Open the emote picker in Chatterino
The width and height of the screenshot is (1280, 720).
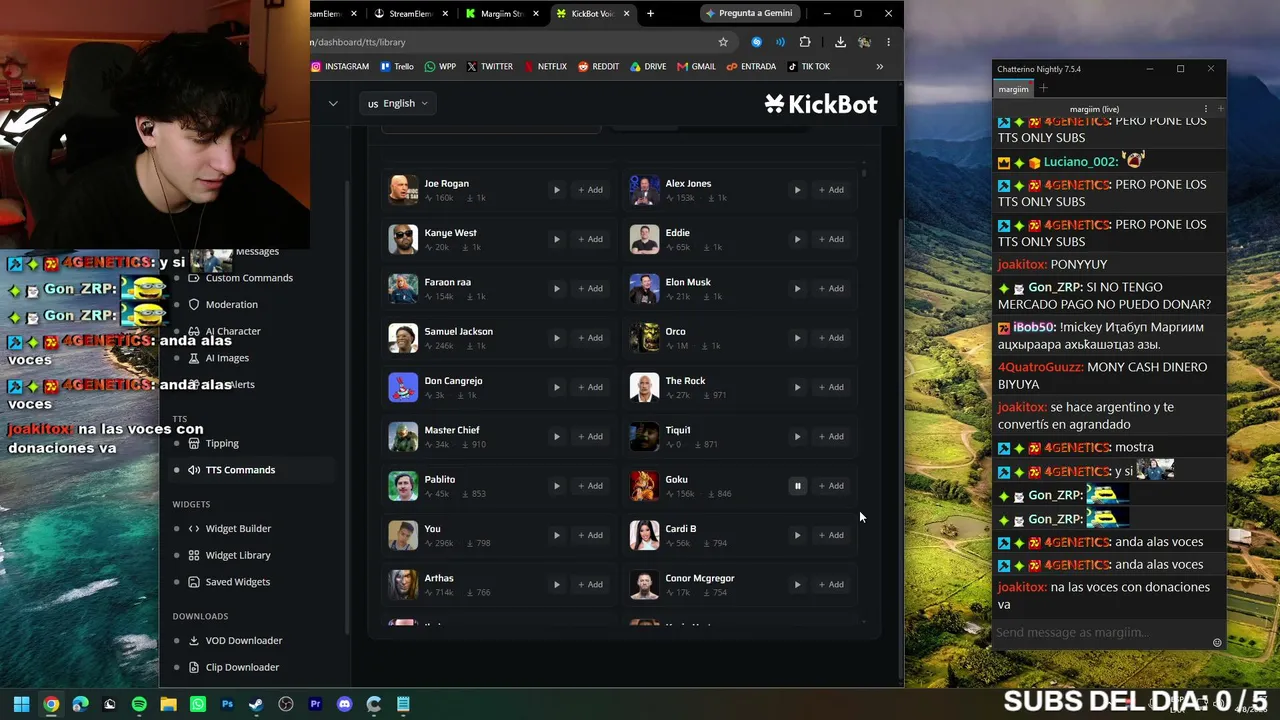point(1217,643)
